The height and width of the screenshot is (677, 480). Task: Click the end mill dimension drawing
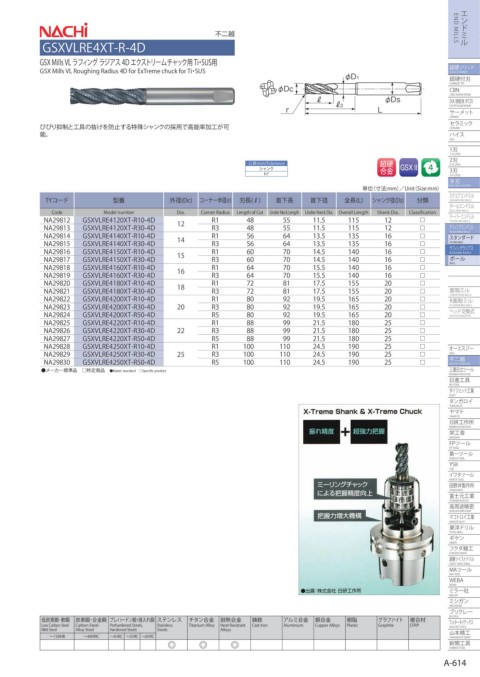341,94
